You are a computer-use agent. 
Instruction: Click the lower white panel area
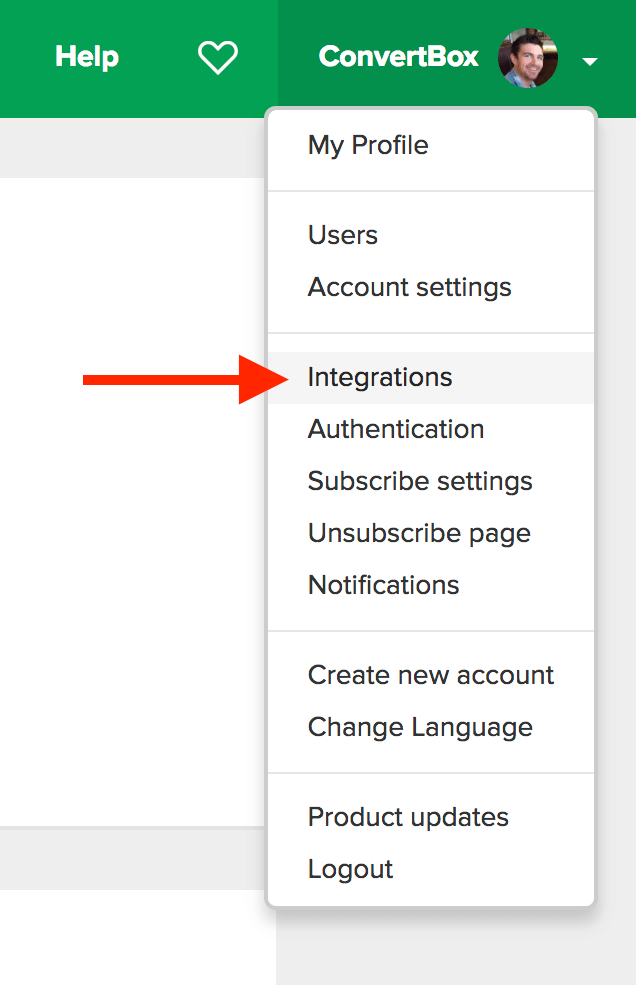[x=138, y=937]
